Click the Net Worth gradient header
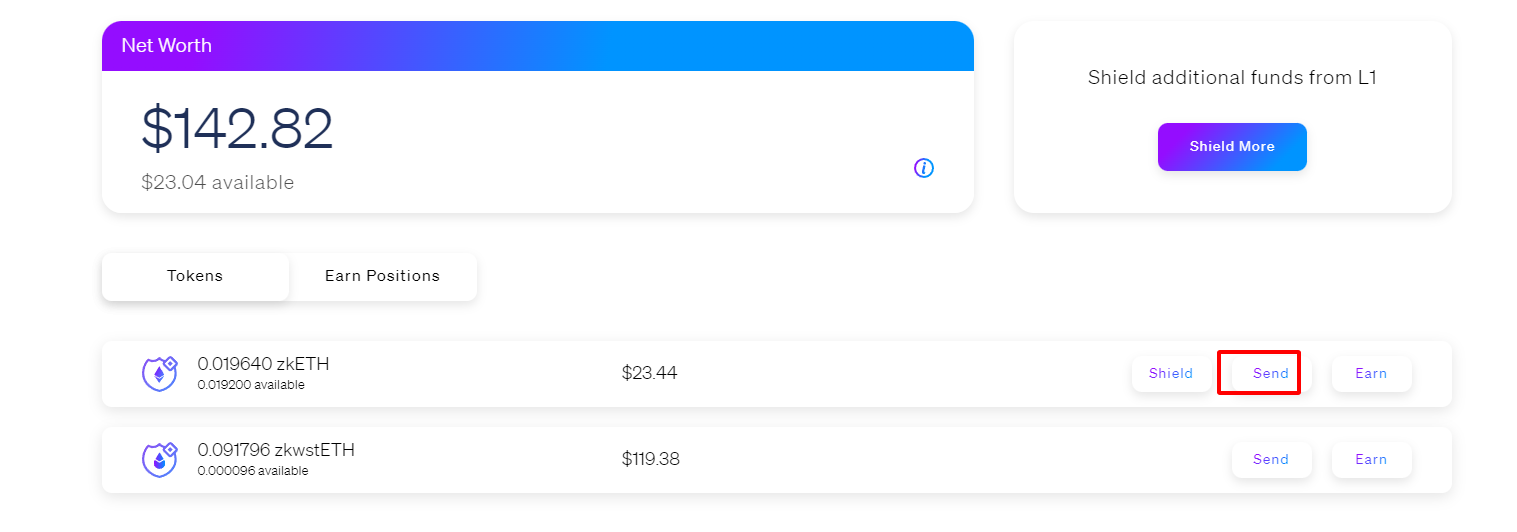This screenshot has height=532, width=1517. click(x=538, y=46)
